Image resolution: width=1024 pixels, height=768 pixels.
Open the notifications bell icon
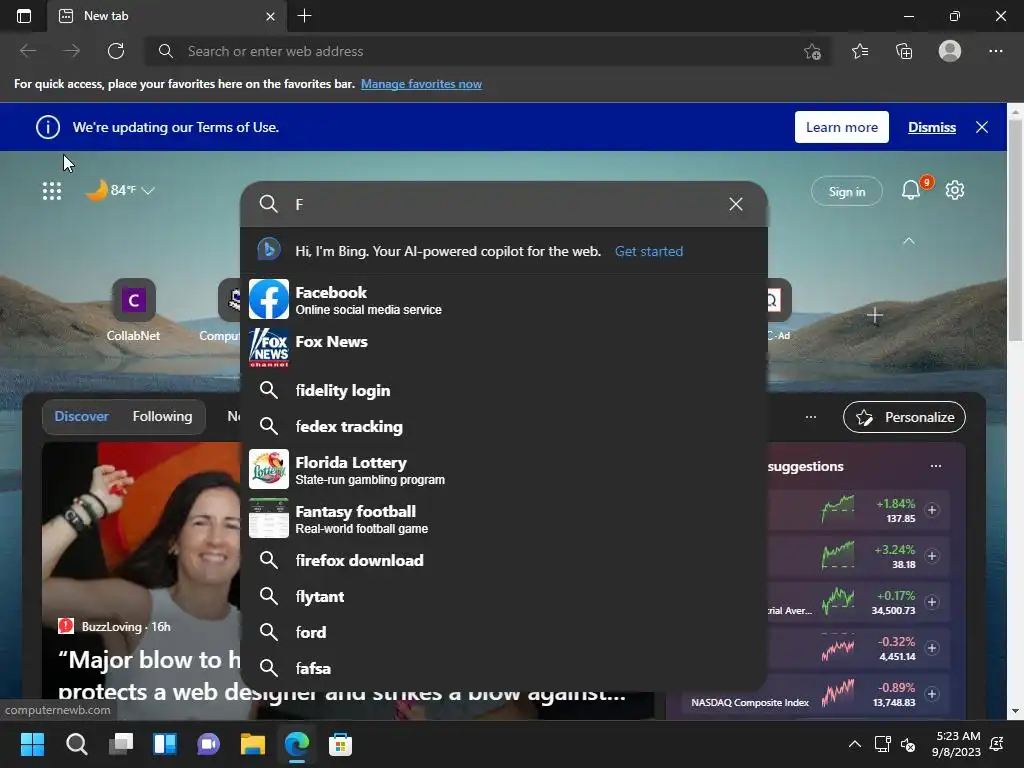tap(910, 190)
